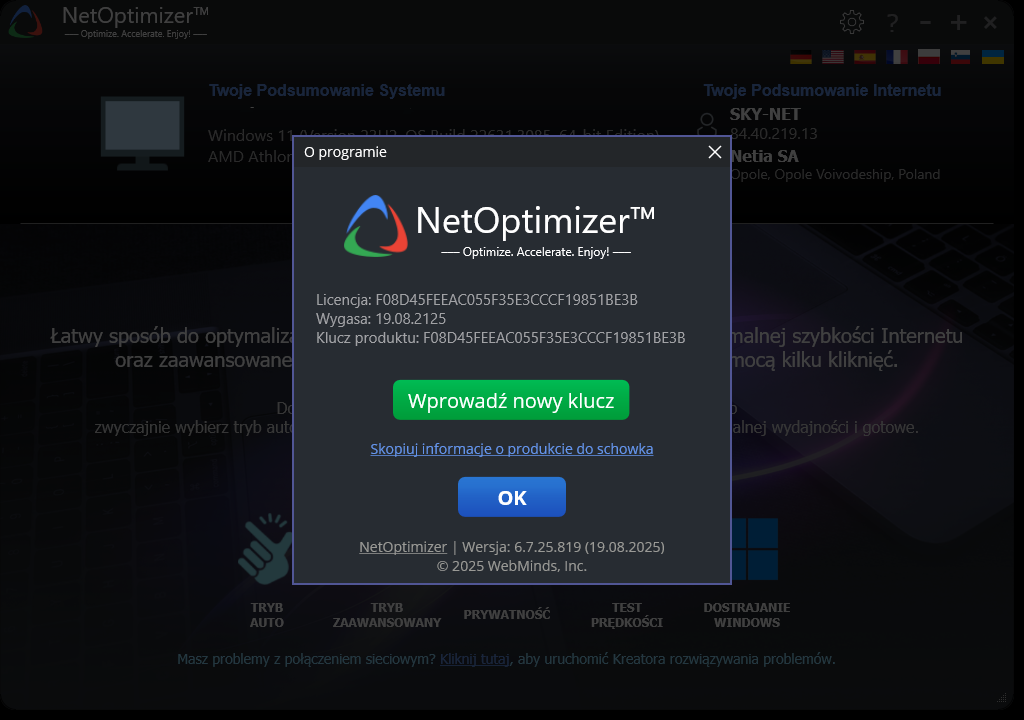Click the Twoje Podsumowanie Systemu heading
Viewport: 1024px width, 720px height.
click(327, 90)
